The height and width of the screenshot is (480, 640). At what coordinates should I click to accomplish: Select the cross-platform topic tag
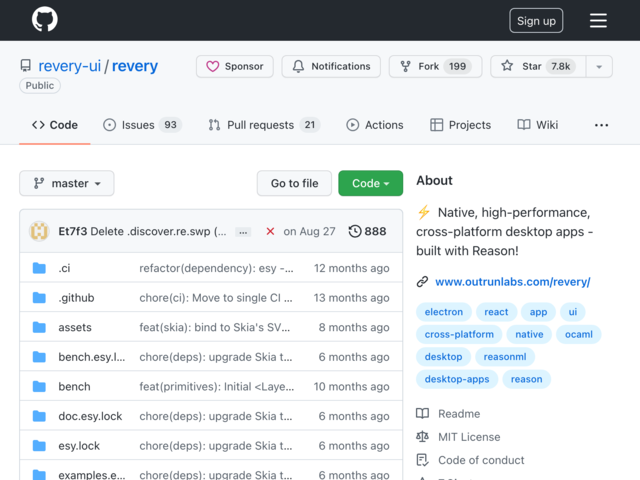pos(459,334)
